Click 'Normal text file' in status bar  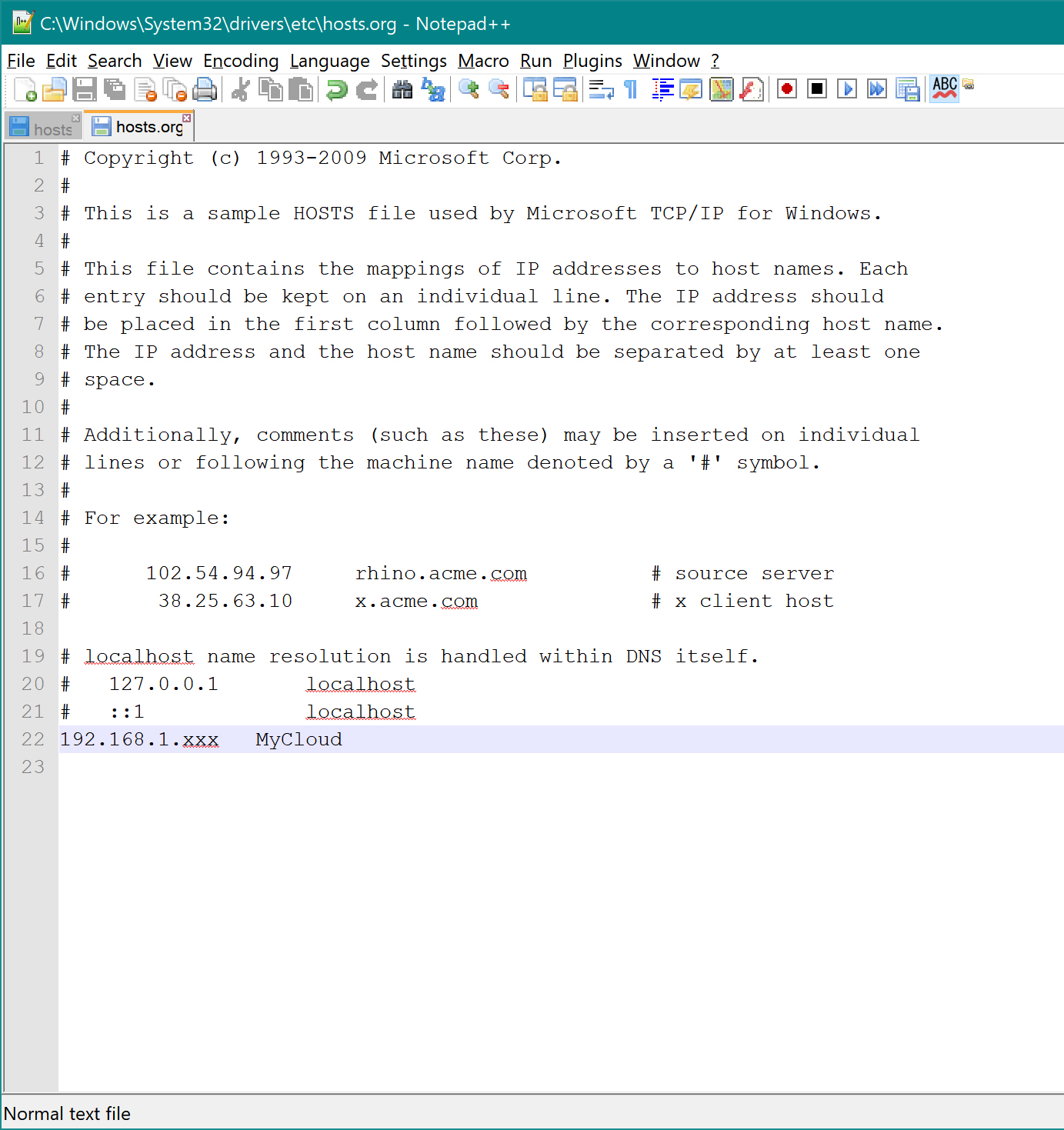click(67, 1114)
